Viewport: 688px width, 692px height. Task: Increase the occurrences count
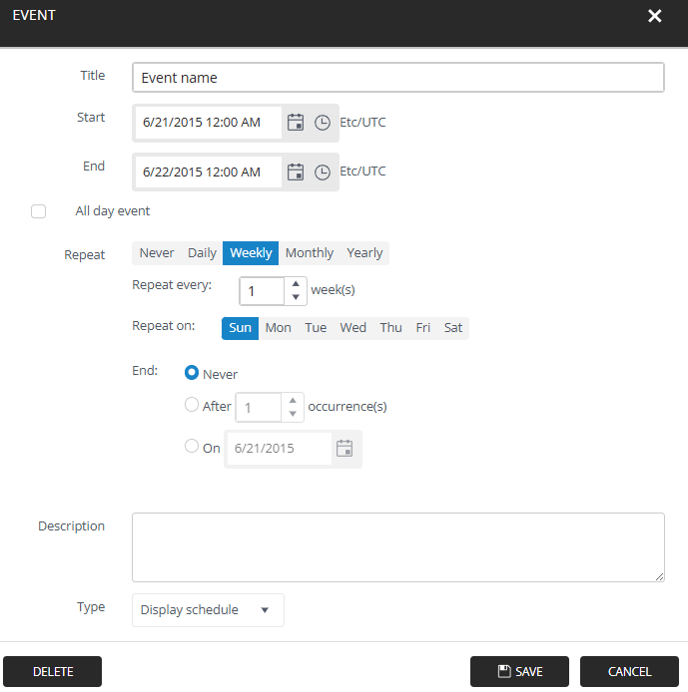pyautogui.click(x=293, y=400)
